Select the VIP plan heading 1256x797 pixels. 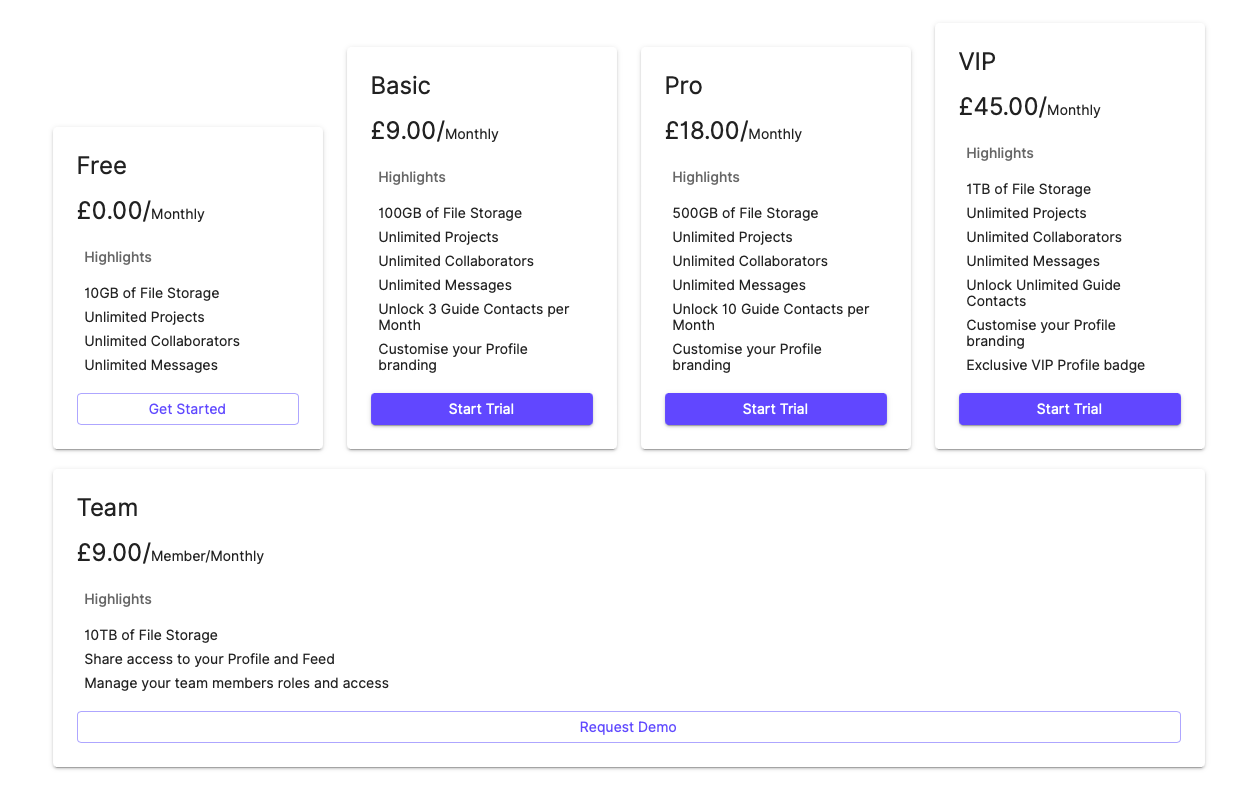coord(978,61)
